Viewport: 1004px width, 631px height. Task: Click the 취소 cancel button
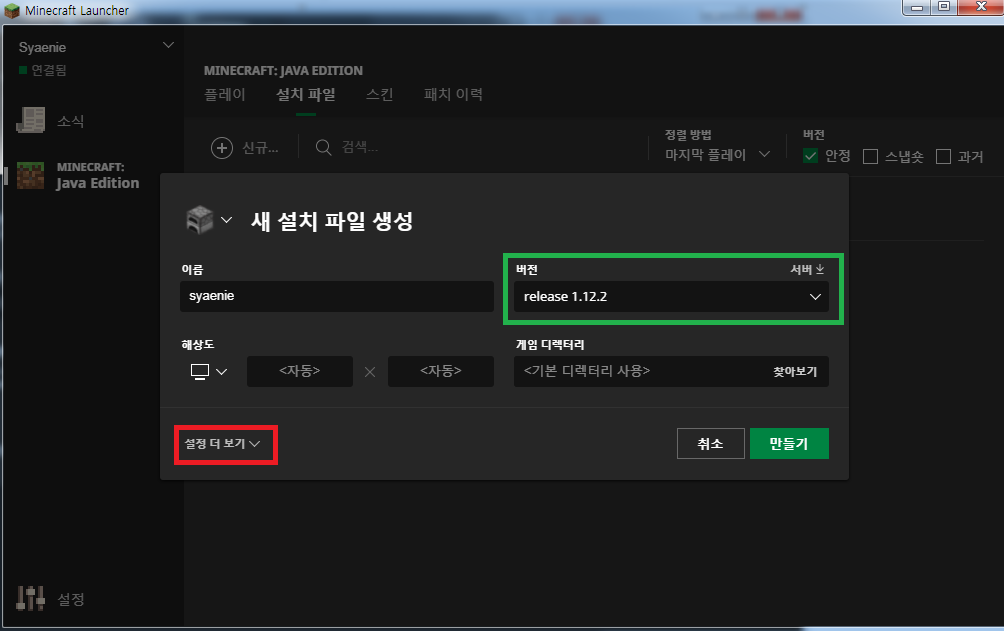pos(711,443)
